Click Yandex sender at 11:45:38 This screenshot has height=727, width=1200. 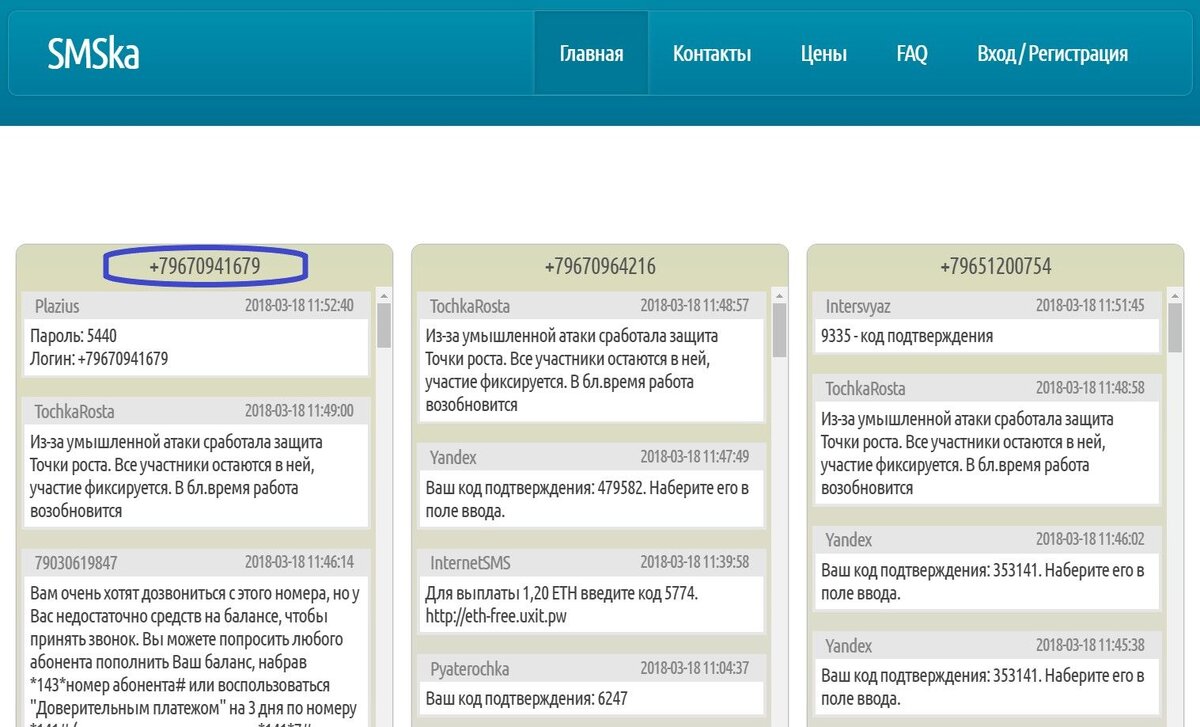[849, 646]
